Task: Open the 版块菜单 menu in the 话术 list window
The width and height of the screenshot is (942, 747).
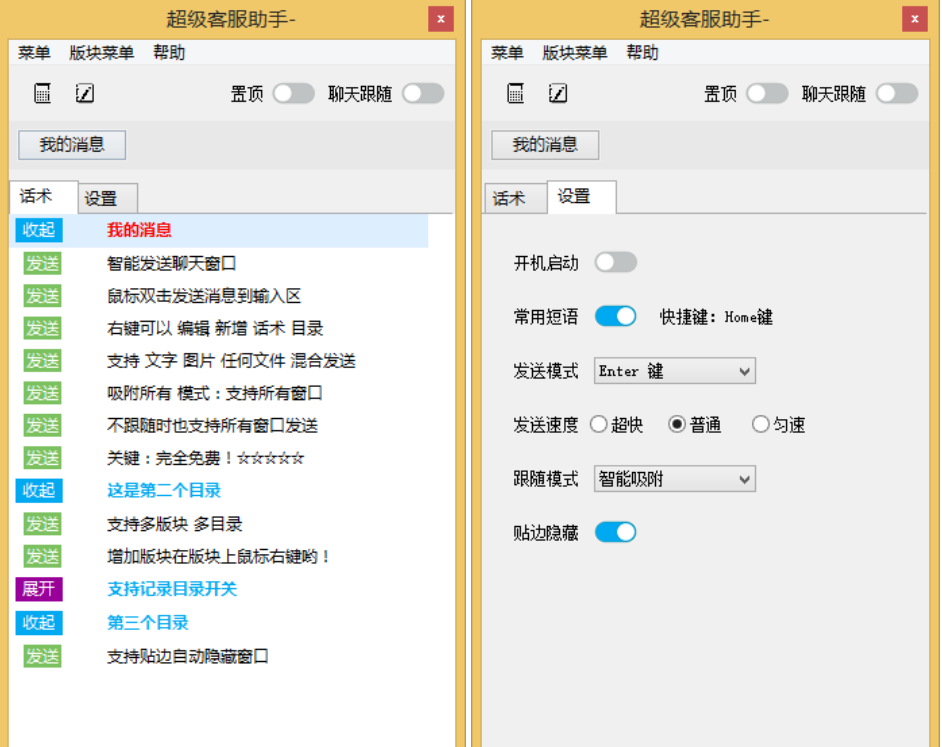Action: (101, 53)
